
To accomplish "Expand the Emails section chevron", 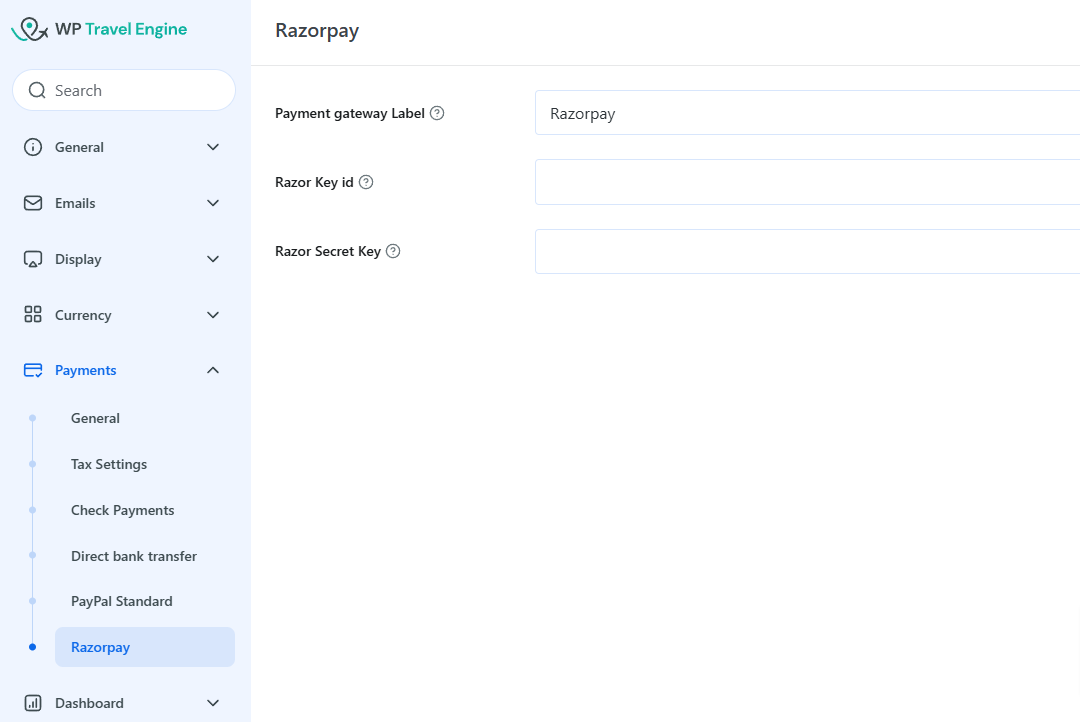I will coord(213,203).
